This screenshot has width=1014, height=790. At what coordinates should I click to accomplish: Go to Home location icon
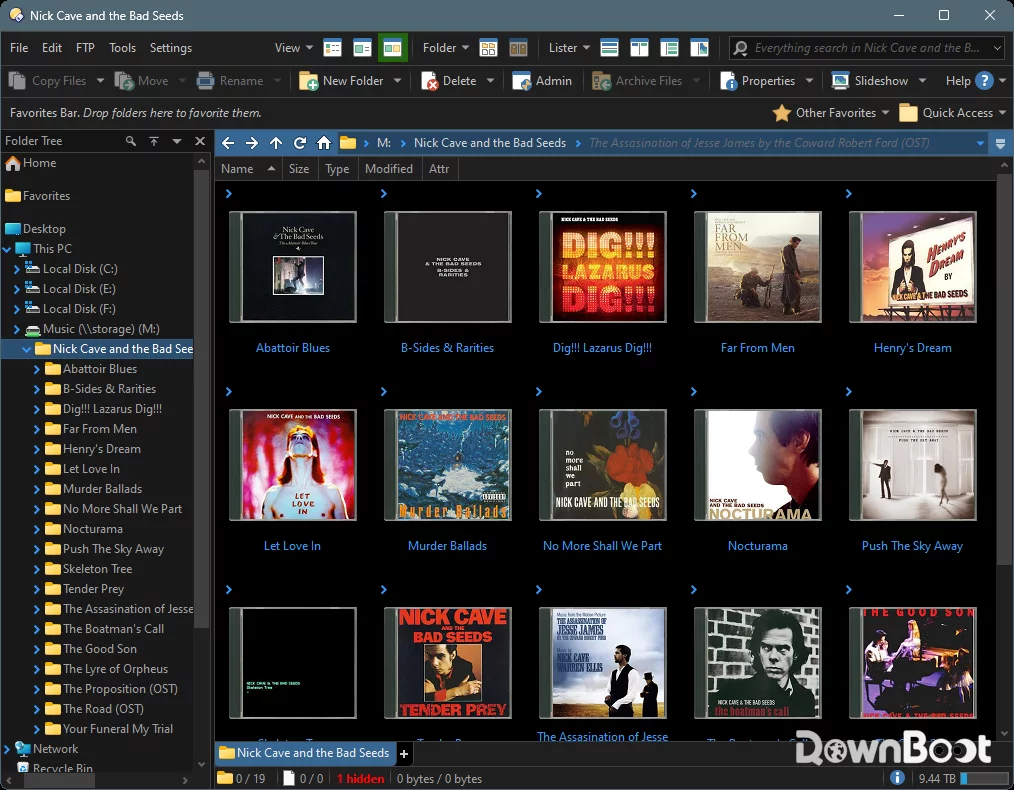pyautogui.click(x=323, y=143)
